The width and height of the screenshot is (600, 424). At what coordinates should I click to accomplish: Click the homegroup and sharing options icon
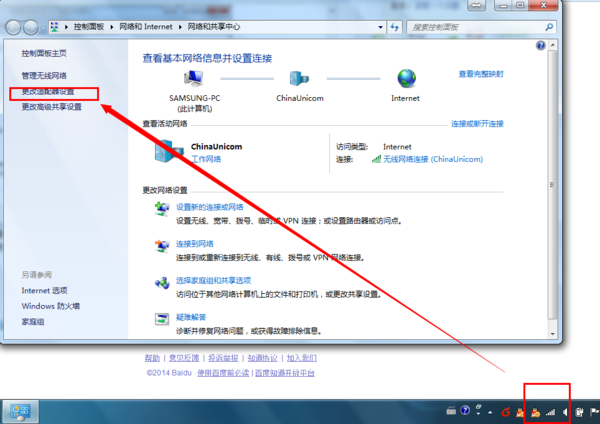(161, 283)
